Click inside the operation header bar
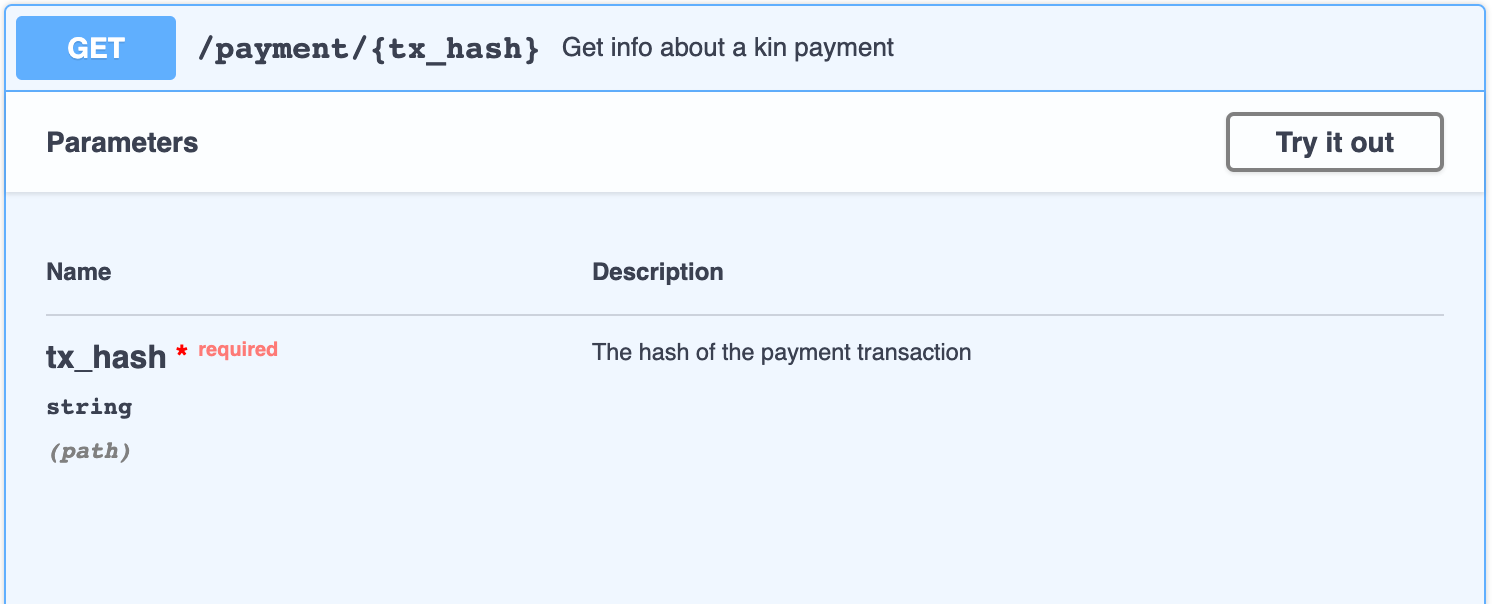The width and height of the screenshot is (1492, 604). [x=1000, y=47]
